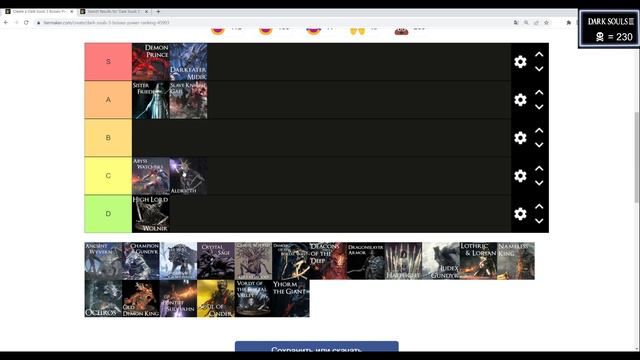Screen dimensions: 640x360
Task: Move D tier row up with chevron
Action: pyautogui.click(x=539, y=206)
